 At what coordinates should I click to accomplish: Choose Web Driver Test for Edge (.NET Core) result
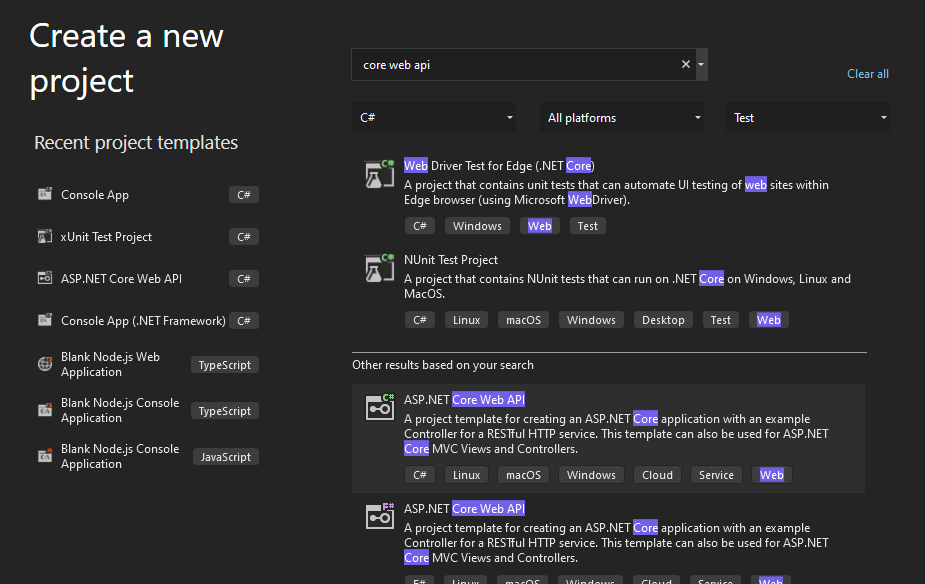pyautogui.click(x=499, y=166)
